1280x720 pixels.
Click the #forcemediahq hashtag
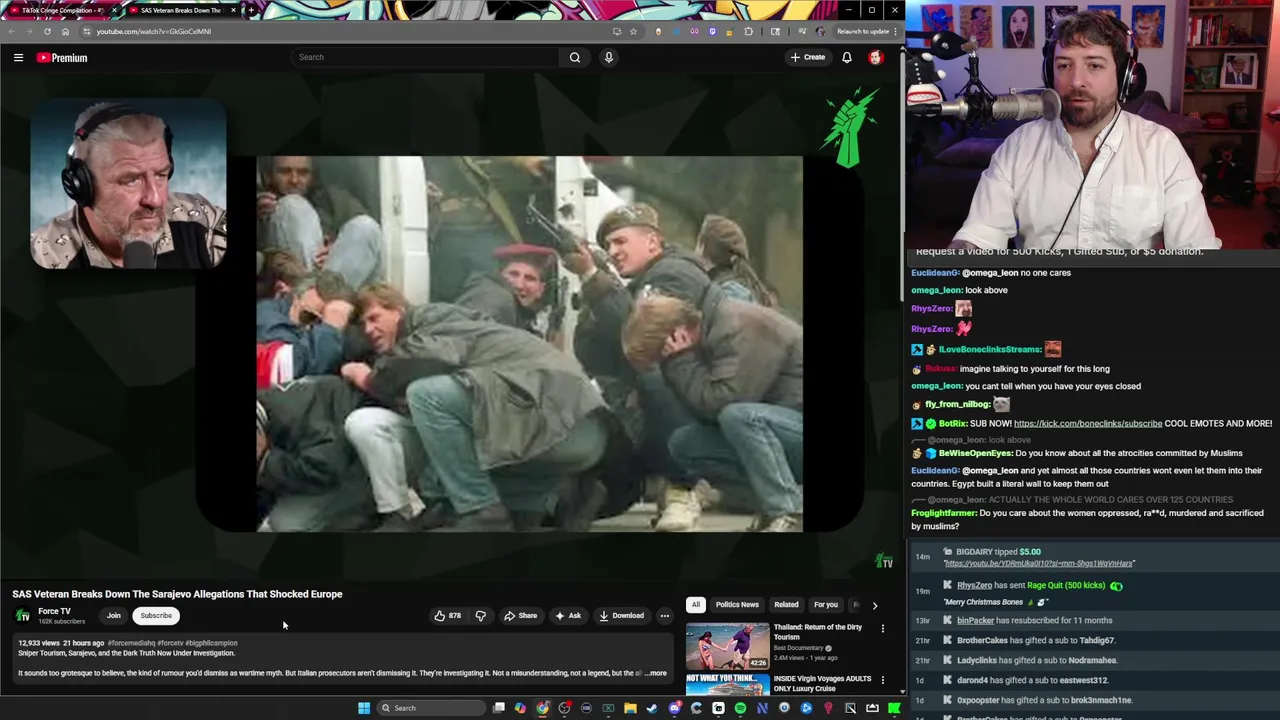[131, 643]
